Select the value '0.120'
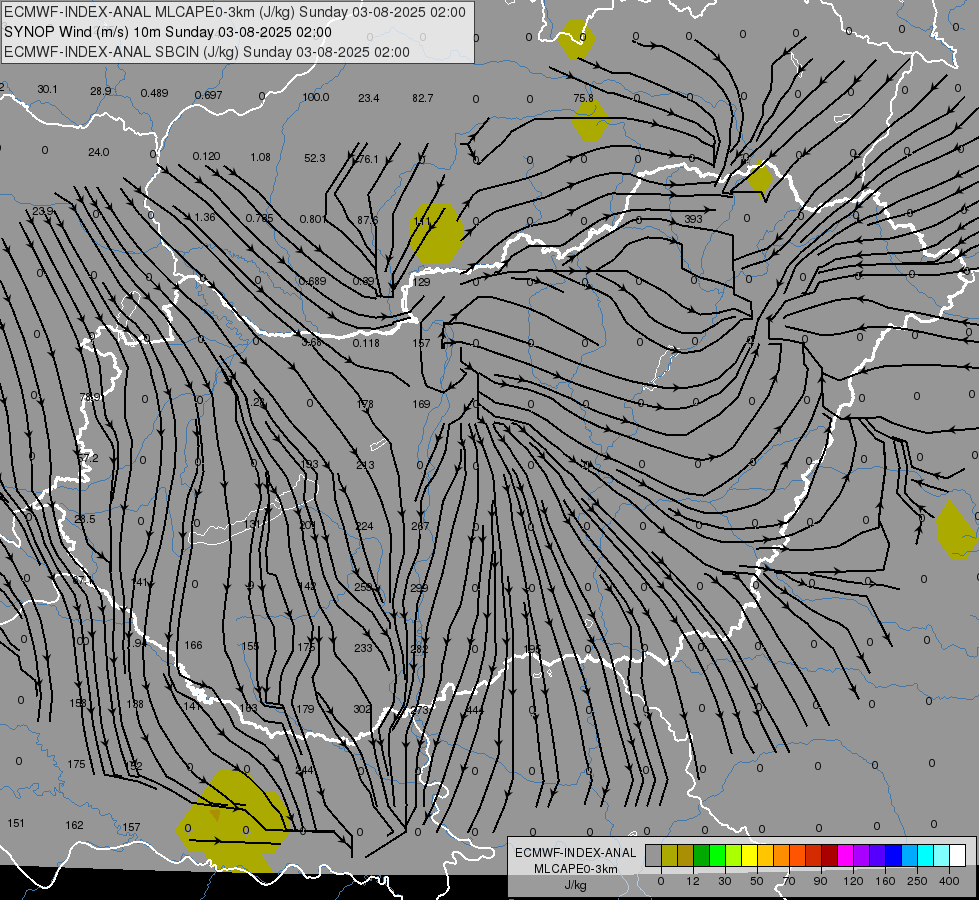 (x=206, y=156)
